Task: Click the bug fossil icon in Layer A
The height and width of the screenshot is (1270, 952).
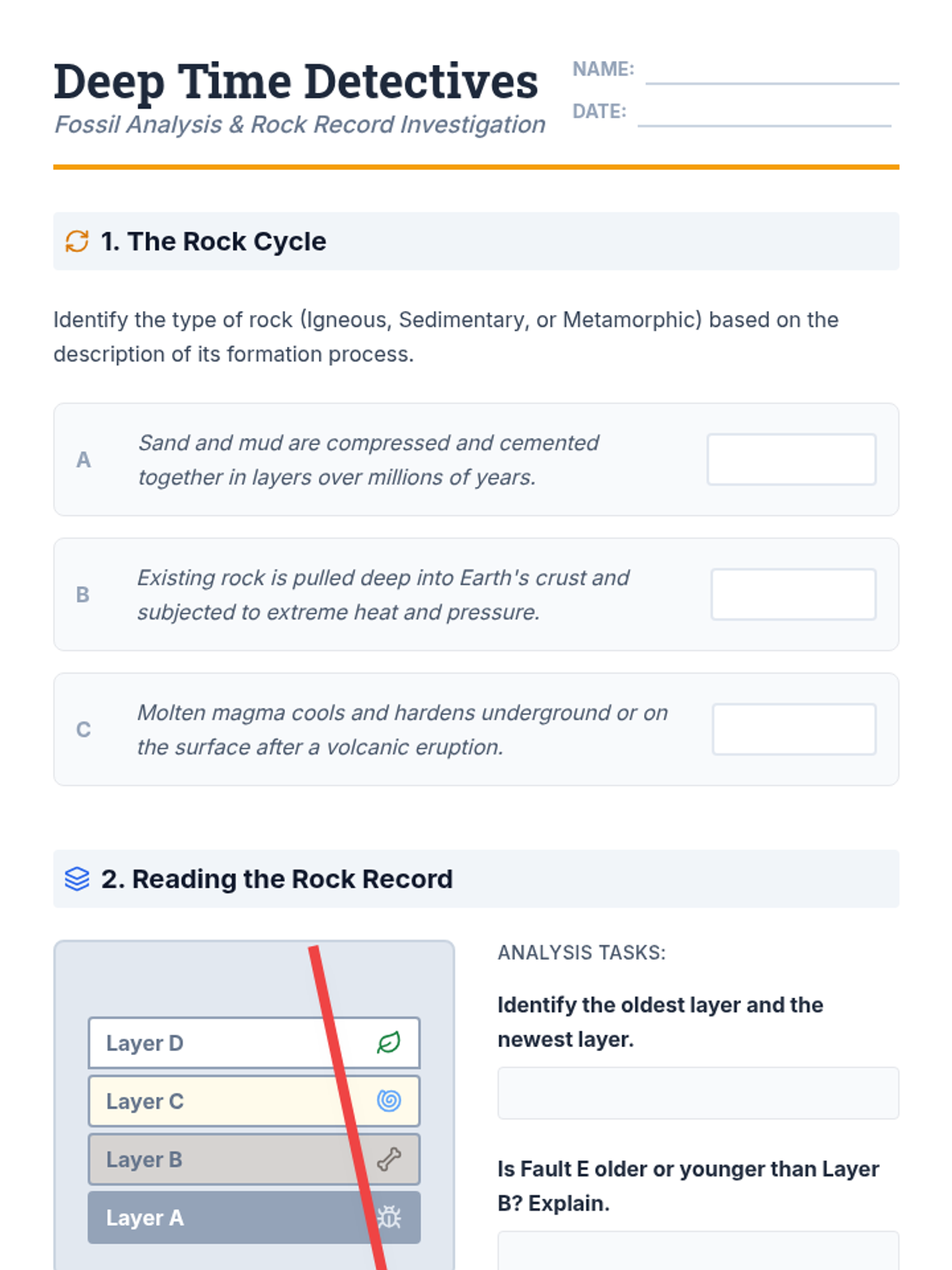Action: pos(390,1218)
